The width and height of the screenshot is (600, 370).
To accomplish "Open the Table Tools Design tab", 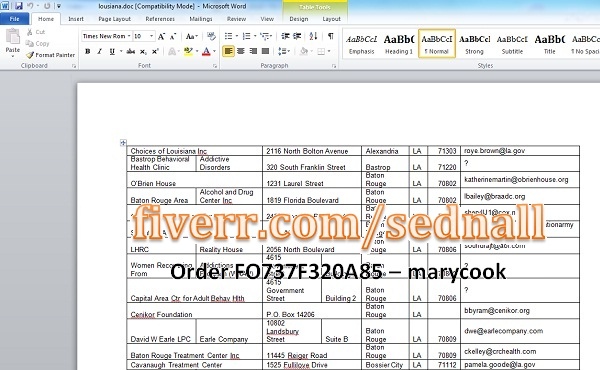I will coord(298,19).
